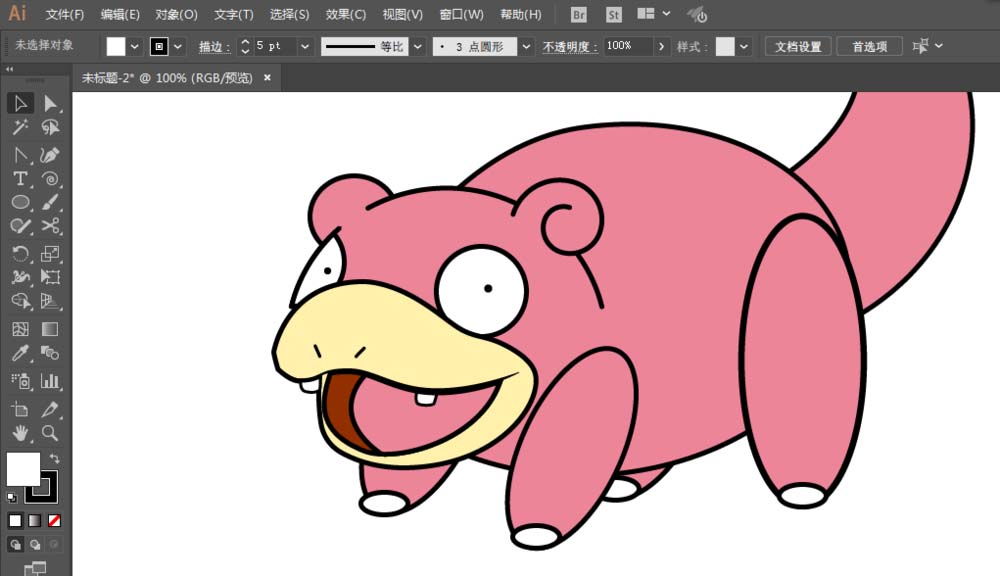
Task: Open the 样式 graphic style dropdown
Action: point(744,46)
